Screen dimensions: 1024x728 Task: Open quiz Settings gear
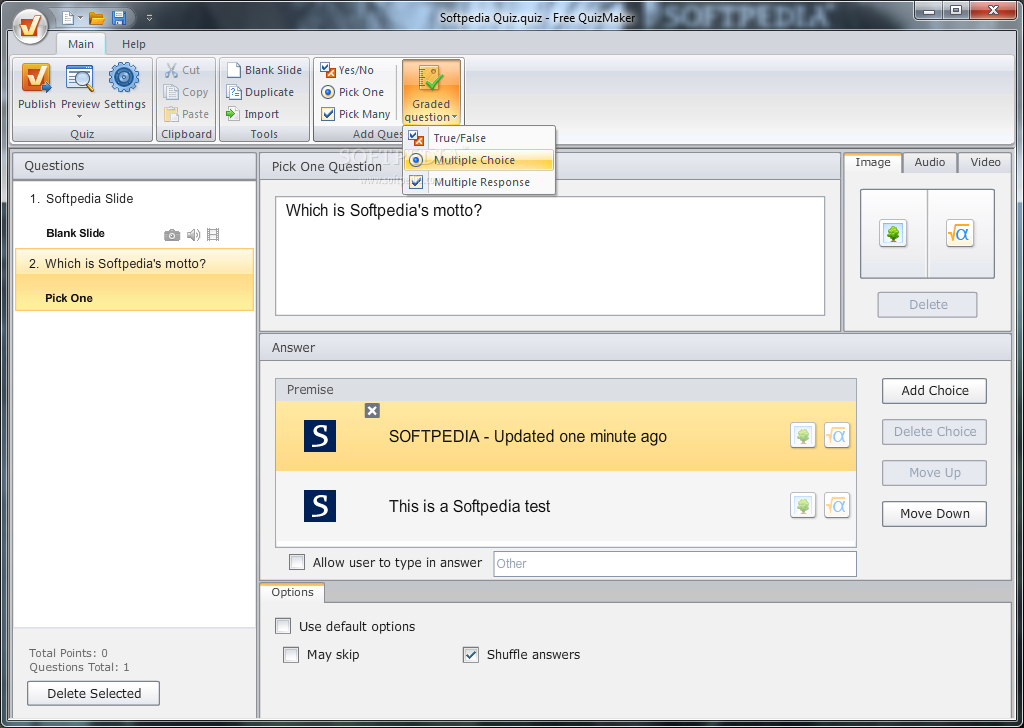point(124,86)
